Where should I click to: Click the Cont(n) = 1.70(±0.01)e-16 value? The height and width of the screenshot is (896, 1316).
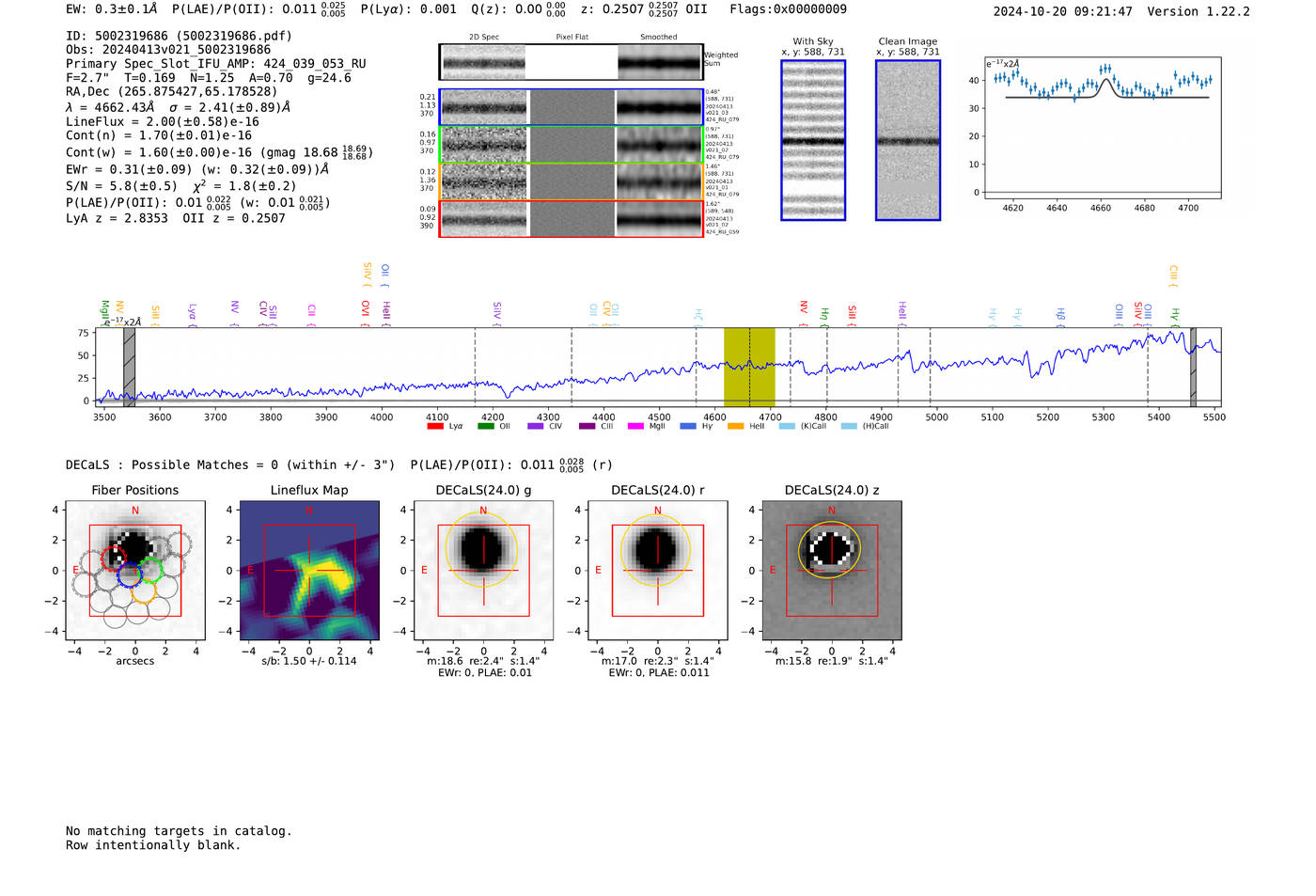coord(159,135)
